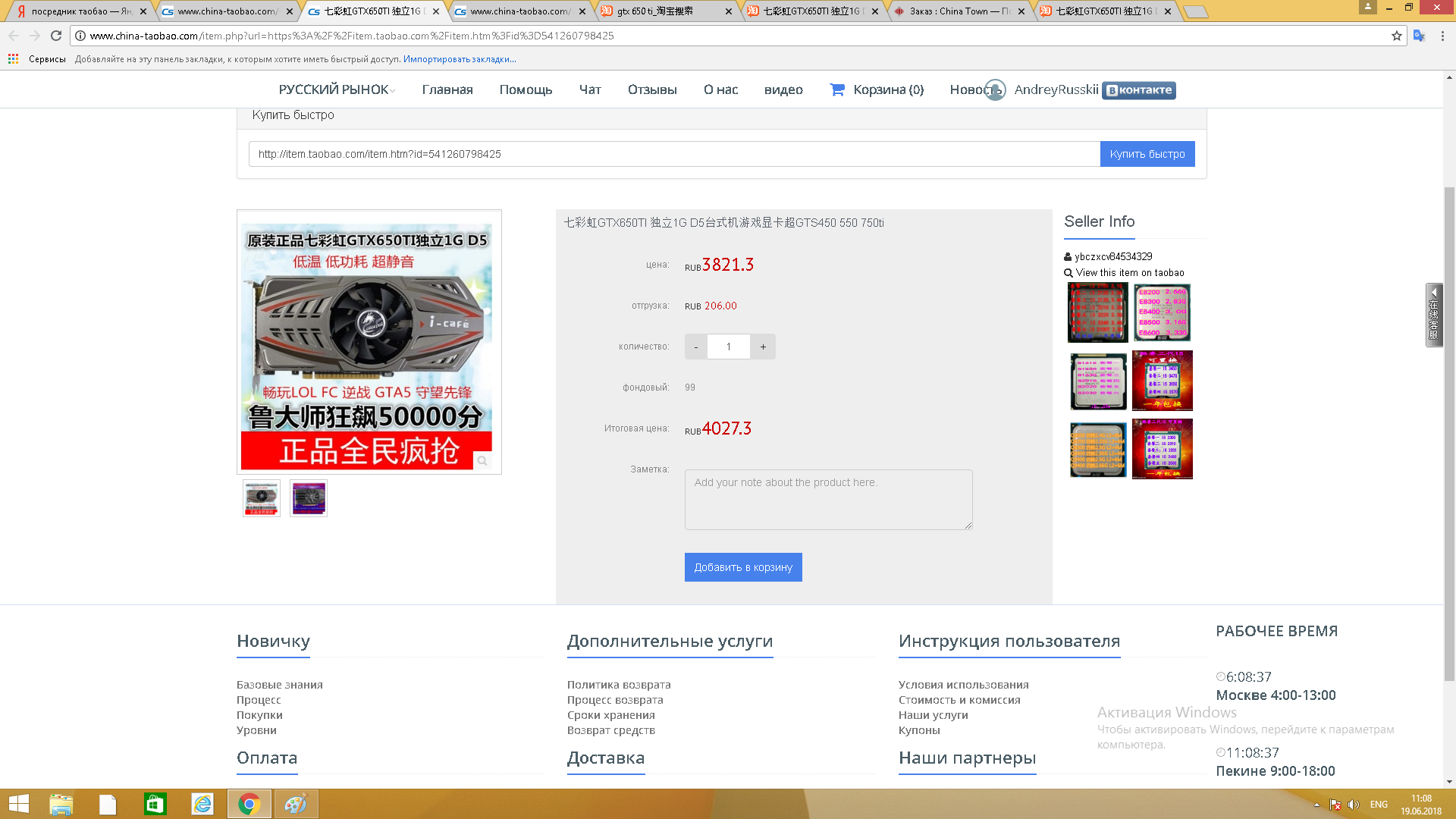Open the Paint taskbar icon

click(x=296, y=804)
